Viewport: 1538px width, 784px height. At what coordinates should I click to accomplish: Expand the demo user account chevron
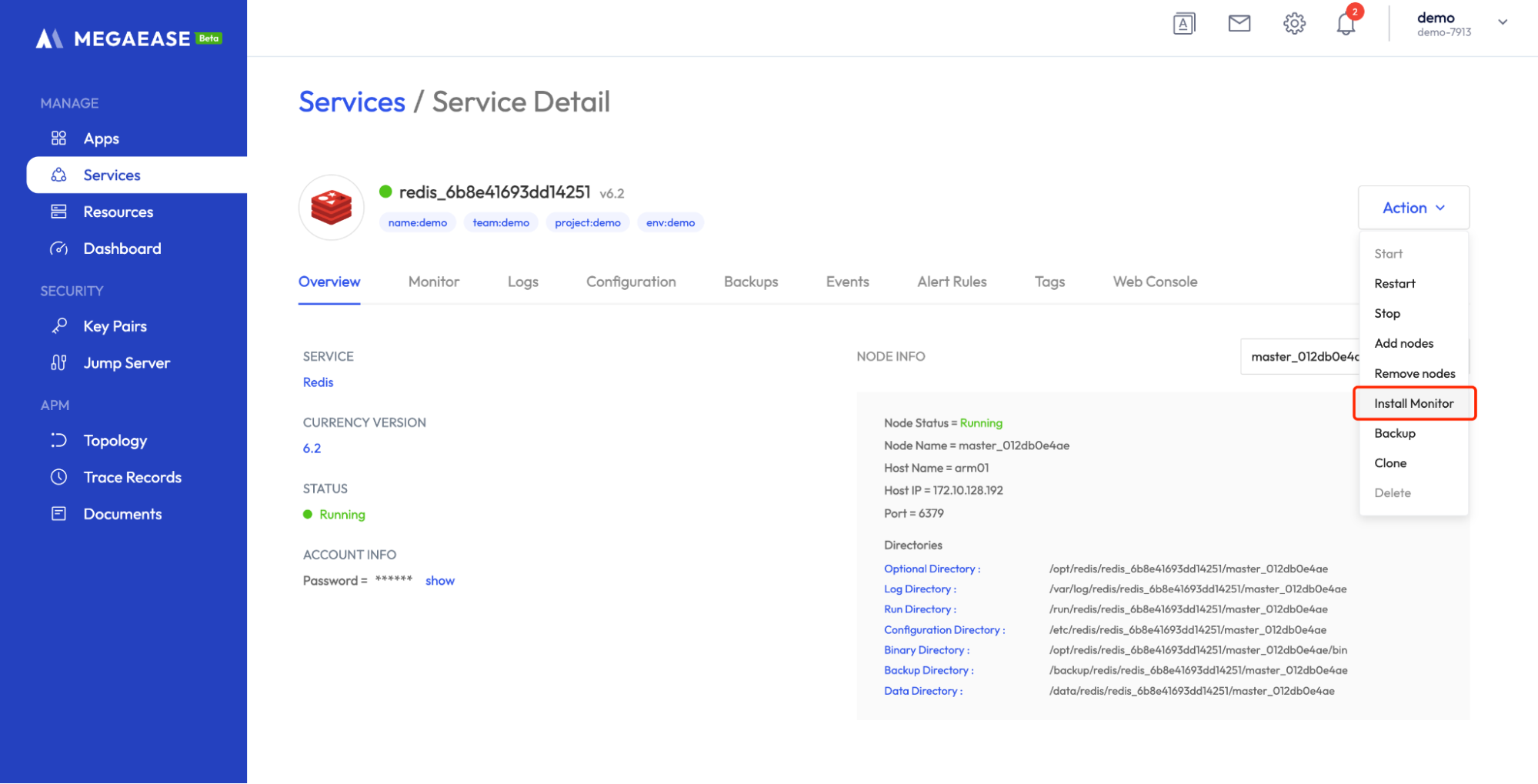tap(1503, 22)
